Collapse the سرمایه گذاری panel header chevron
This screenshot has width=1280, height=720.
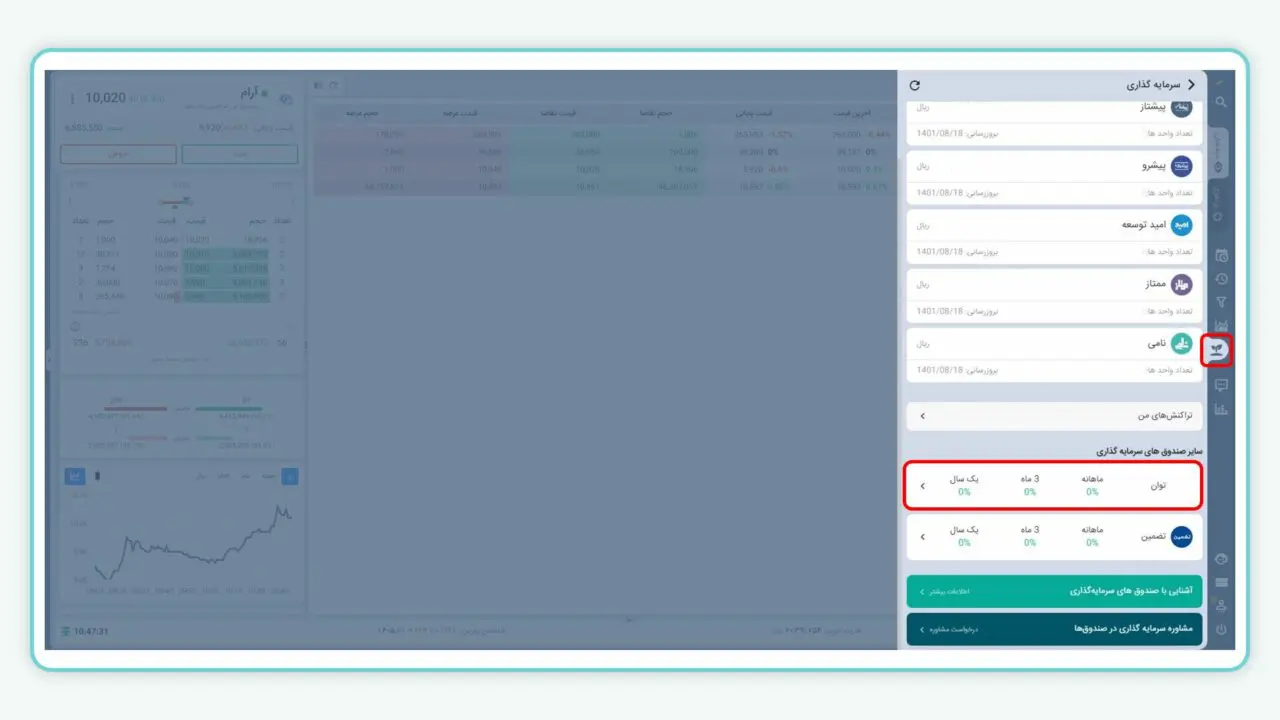[1191, 85]
